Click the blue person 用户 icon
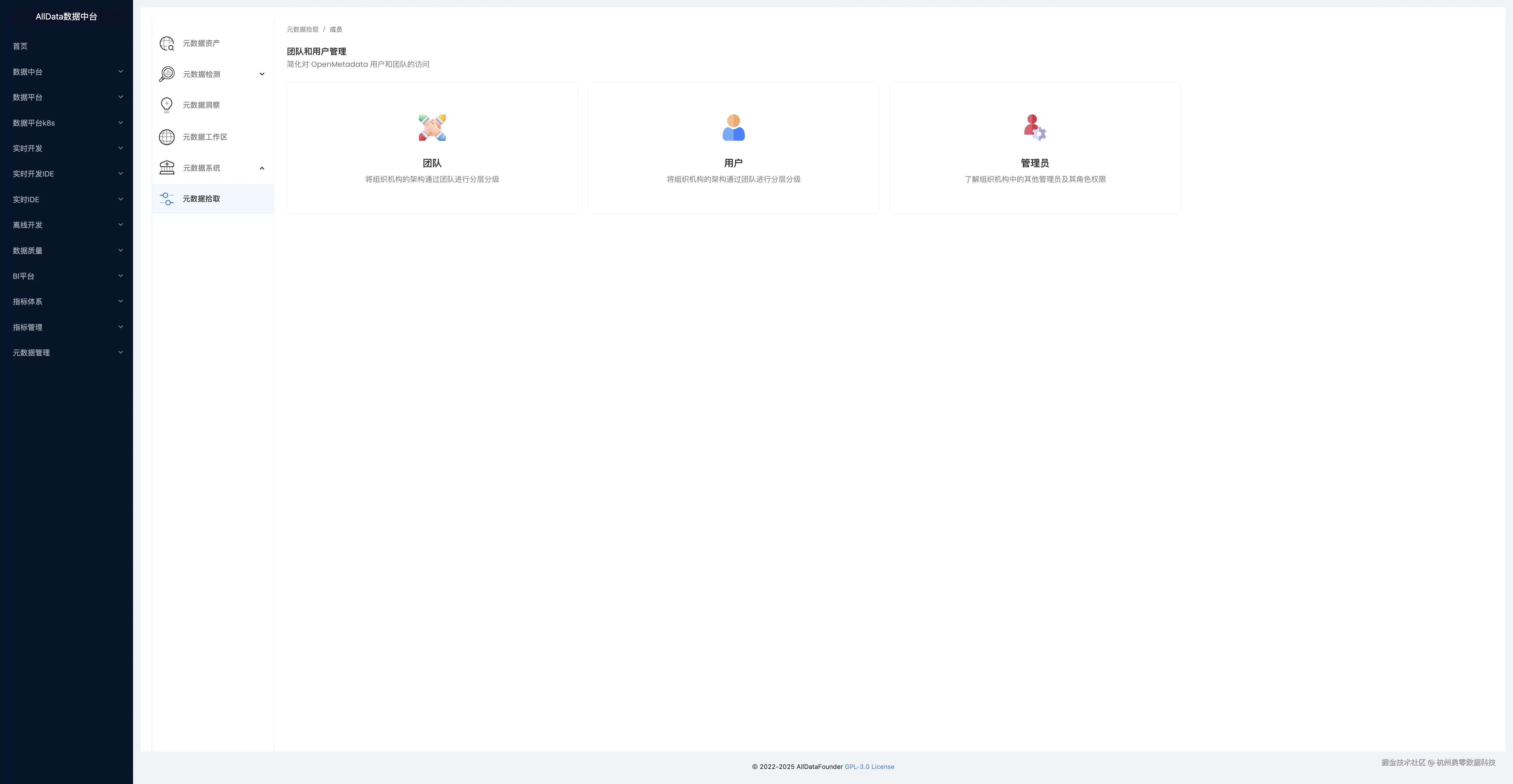Image resolution: width=1513 pixels, height=784 pixels. [733, 127]
